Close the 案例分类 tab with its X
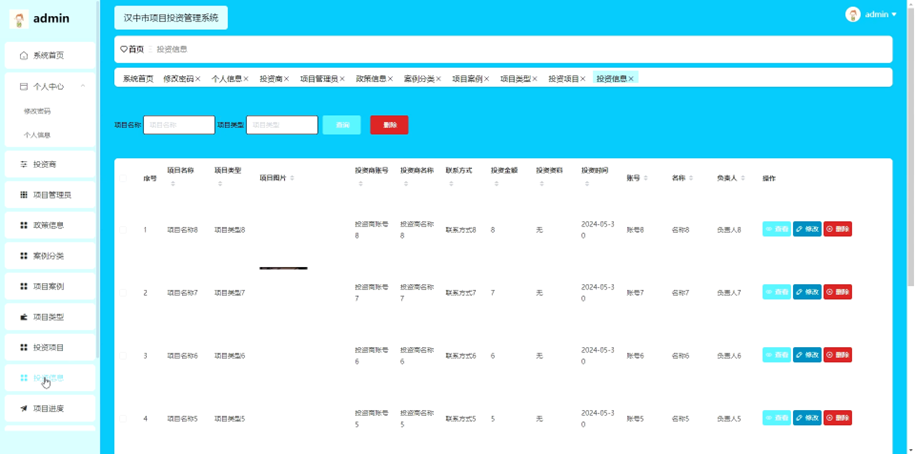915x454 pixels. (x=438, y=79)
